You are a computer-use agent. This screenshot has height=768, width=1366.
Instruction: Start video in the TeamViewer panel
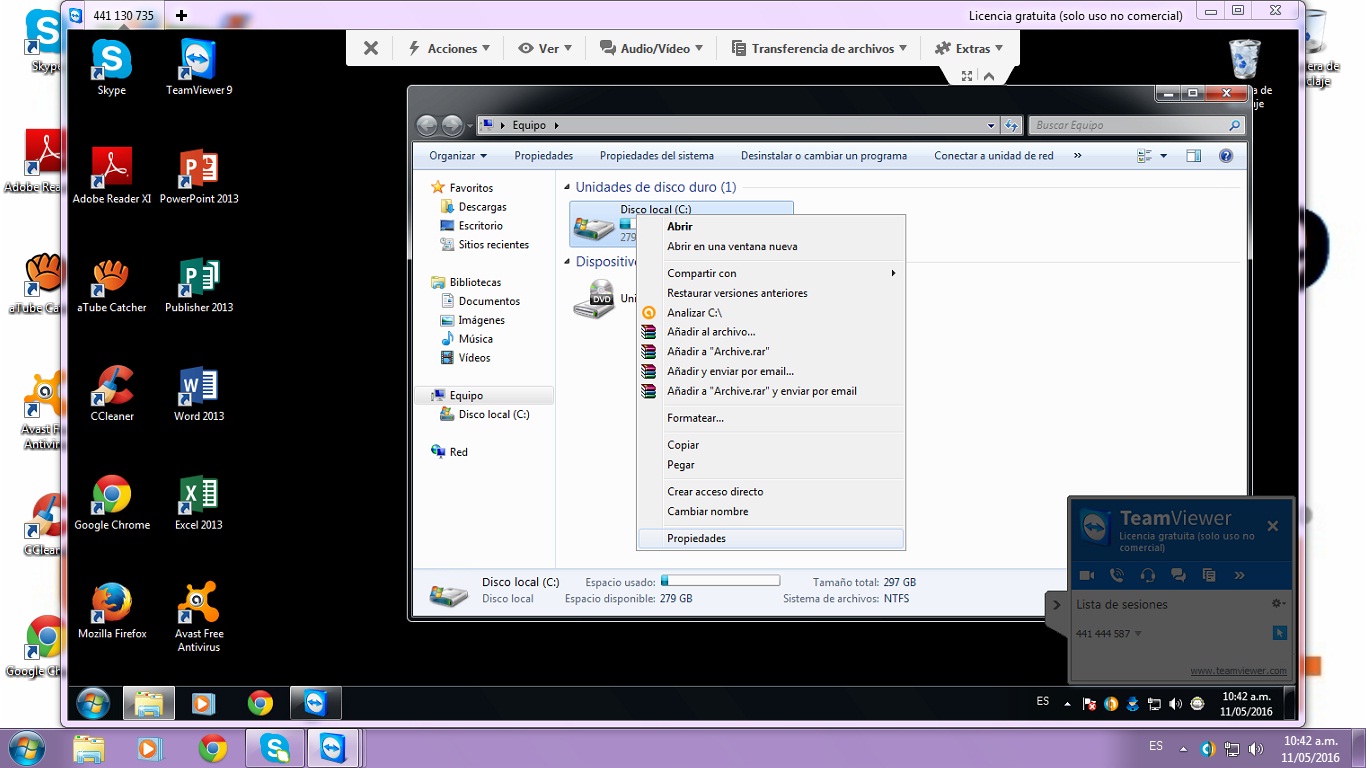pos(1087,575)
